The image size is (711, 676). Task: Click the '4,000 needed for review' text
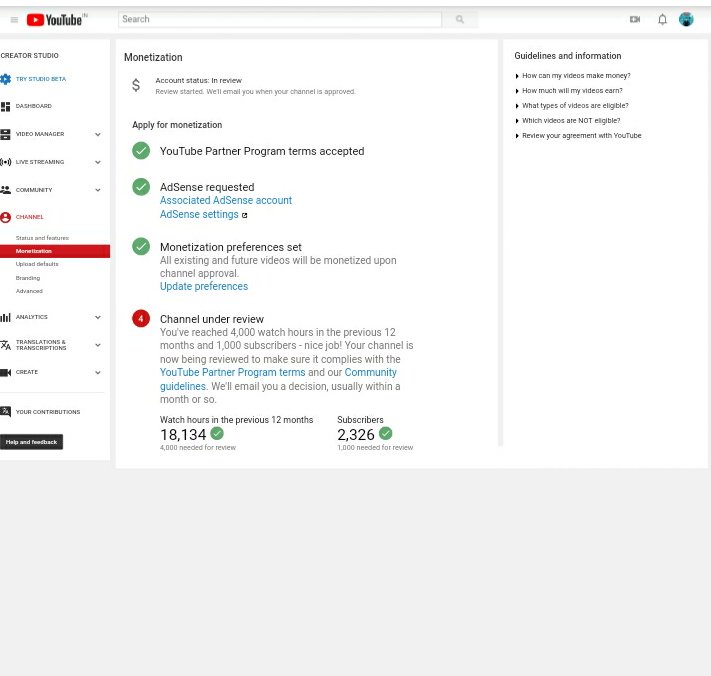[x=198, y=447]
